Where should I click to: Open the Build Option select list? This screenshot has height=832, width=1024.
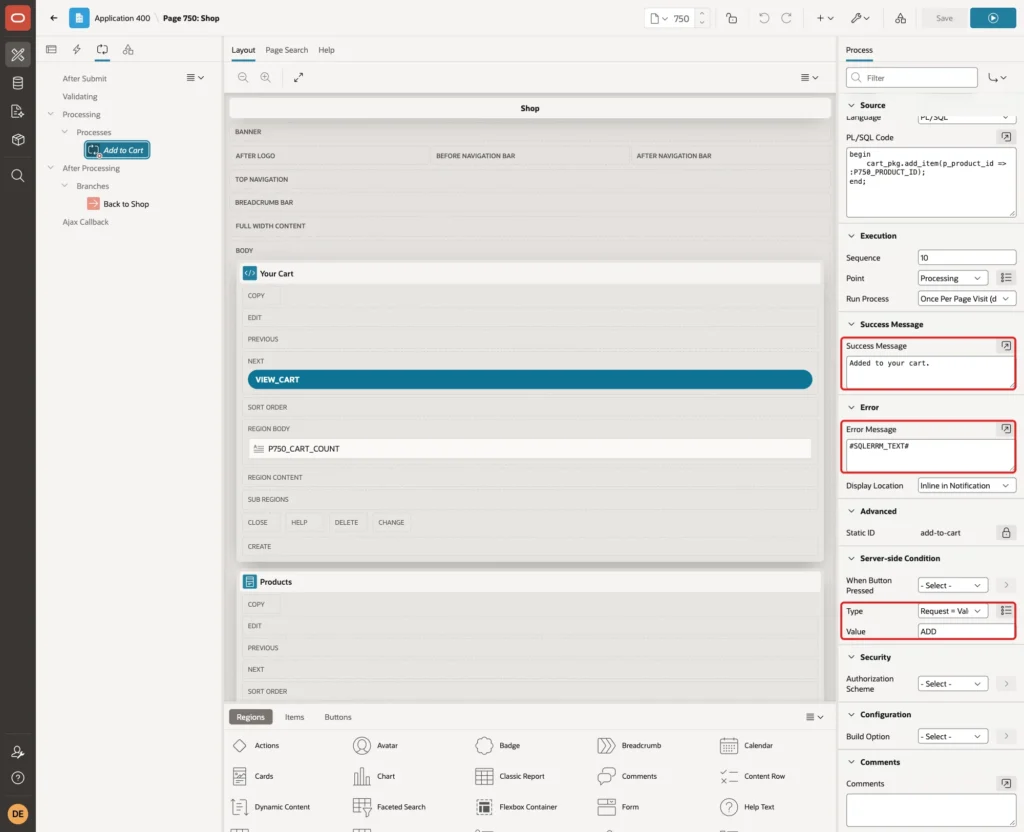point(952,736)
